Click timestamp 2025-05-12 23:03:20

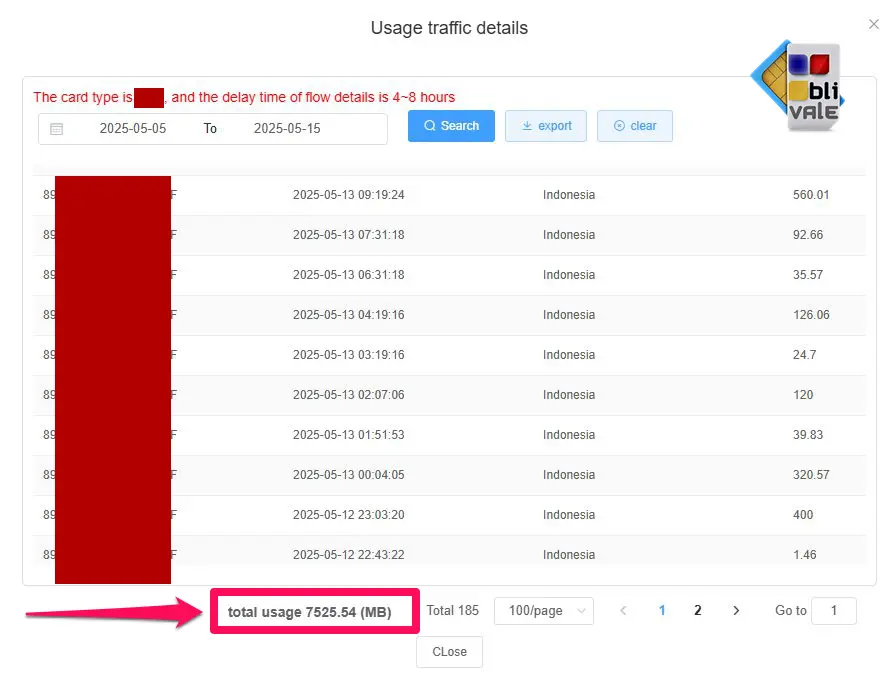click(x=348, y=515)
